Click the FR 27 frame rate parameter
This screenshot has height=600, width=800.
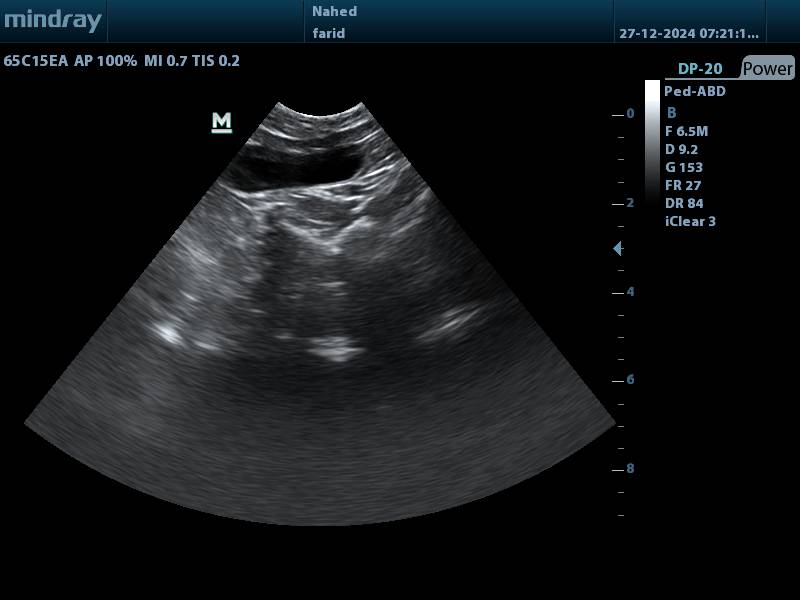pyautogui.click(x=683, y=185)
